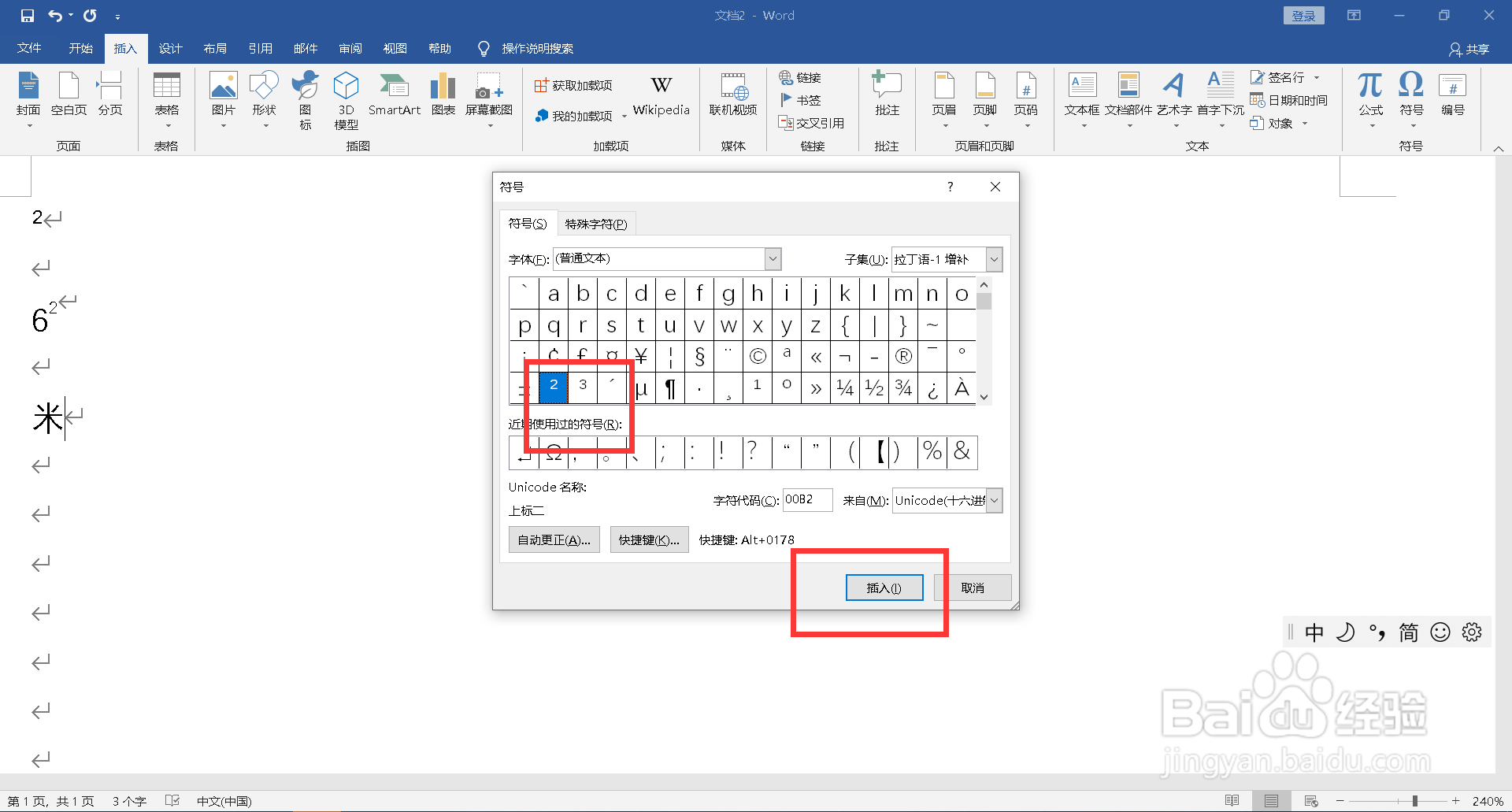The image size is (1512, 812).
Task: Click 共享 to share the document
Action: pos(1469,49)
